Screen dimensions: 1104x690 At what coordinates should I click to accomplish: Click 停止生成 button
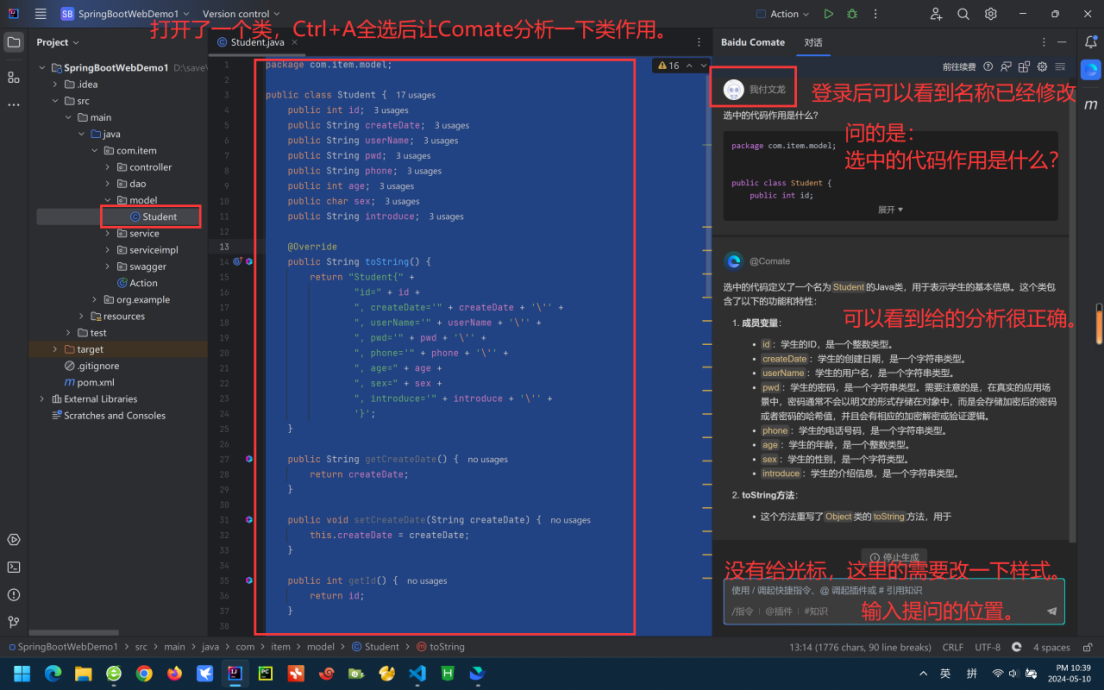[894, 557]
